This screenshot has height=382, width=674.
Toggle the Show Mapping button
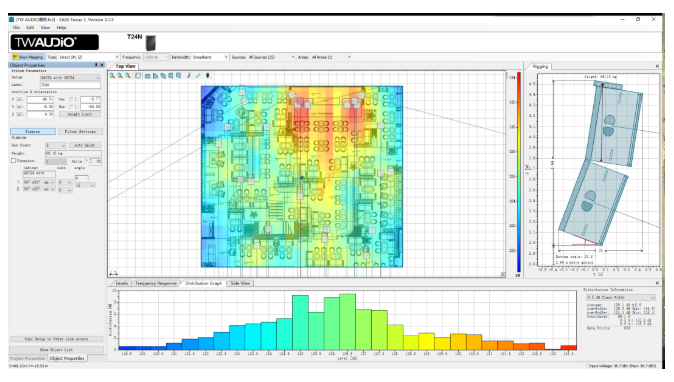pos(28,57)
